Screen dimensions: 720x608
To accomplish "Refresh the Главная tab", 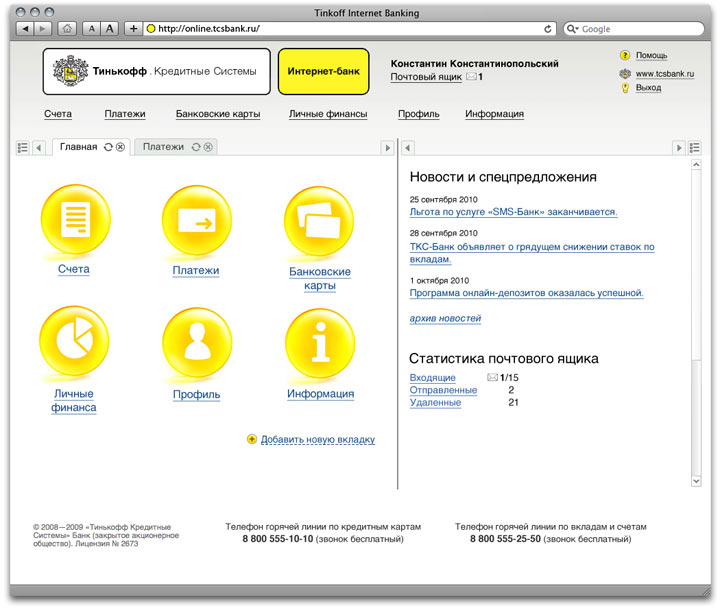I will pyautogui.click(x=107, y=147).
